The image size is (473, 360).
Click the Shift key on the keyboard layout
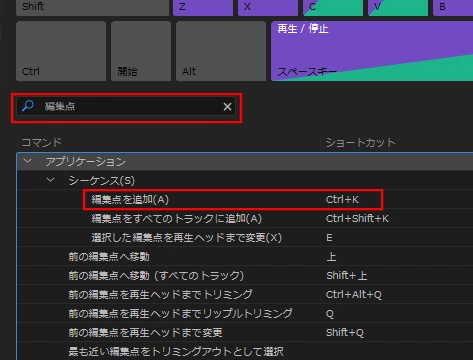point(92,7)
